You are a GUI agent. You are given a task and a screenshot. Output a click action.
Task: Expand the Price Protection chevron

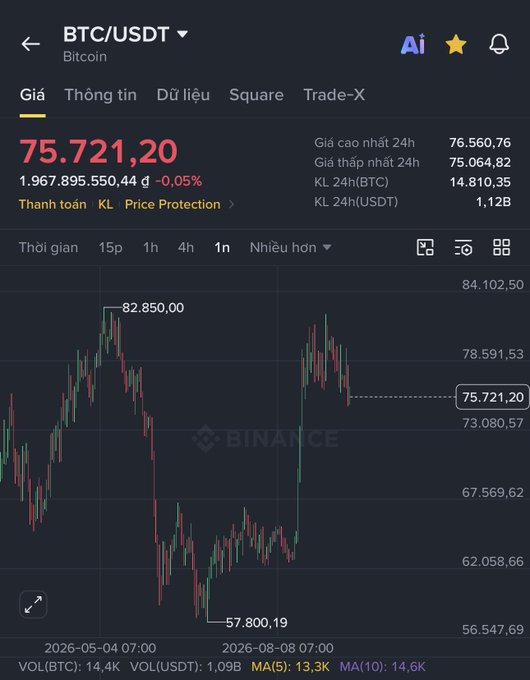pyautogui.click(x=231, y=204)
